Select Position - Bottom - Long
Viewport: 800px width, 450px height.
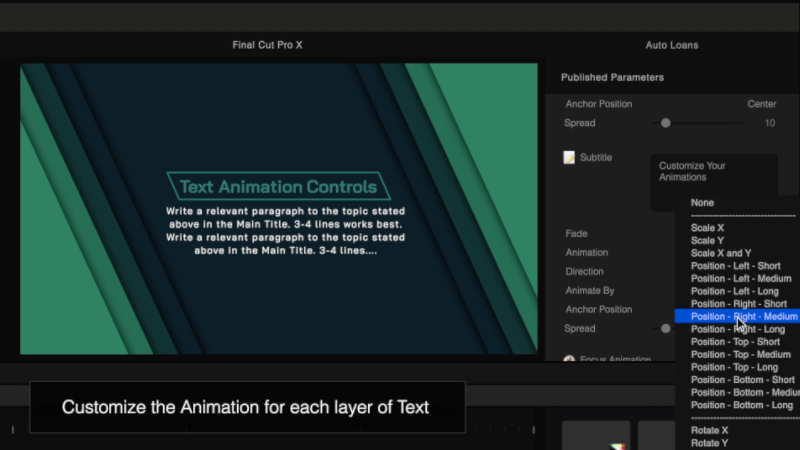click(742, 405)
